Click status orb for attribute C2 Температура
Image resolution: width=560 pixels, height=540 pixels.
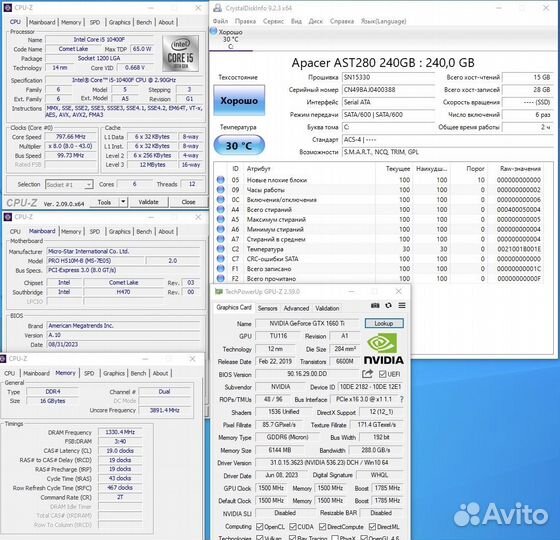(x=220, y=249)
